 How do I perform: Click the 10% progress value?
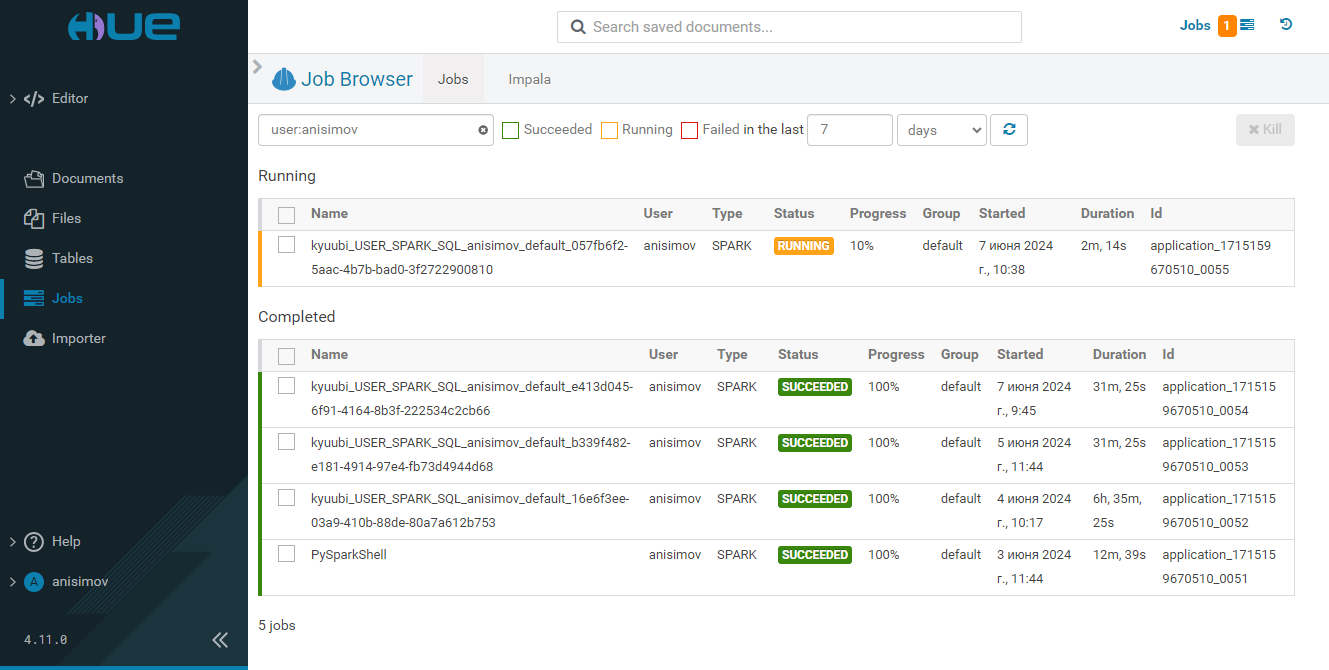coord(862,246)
